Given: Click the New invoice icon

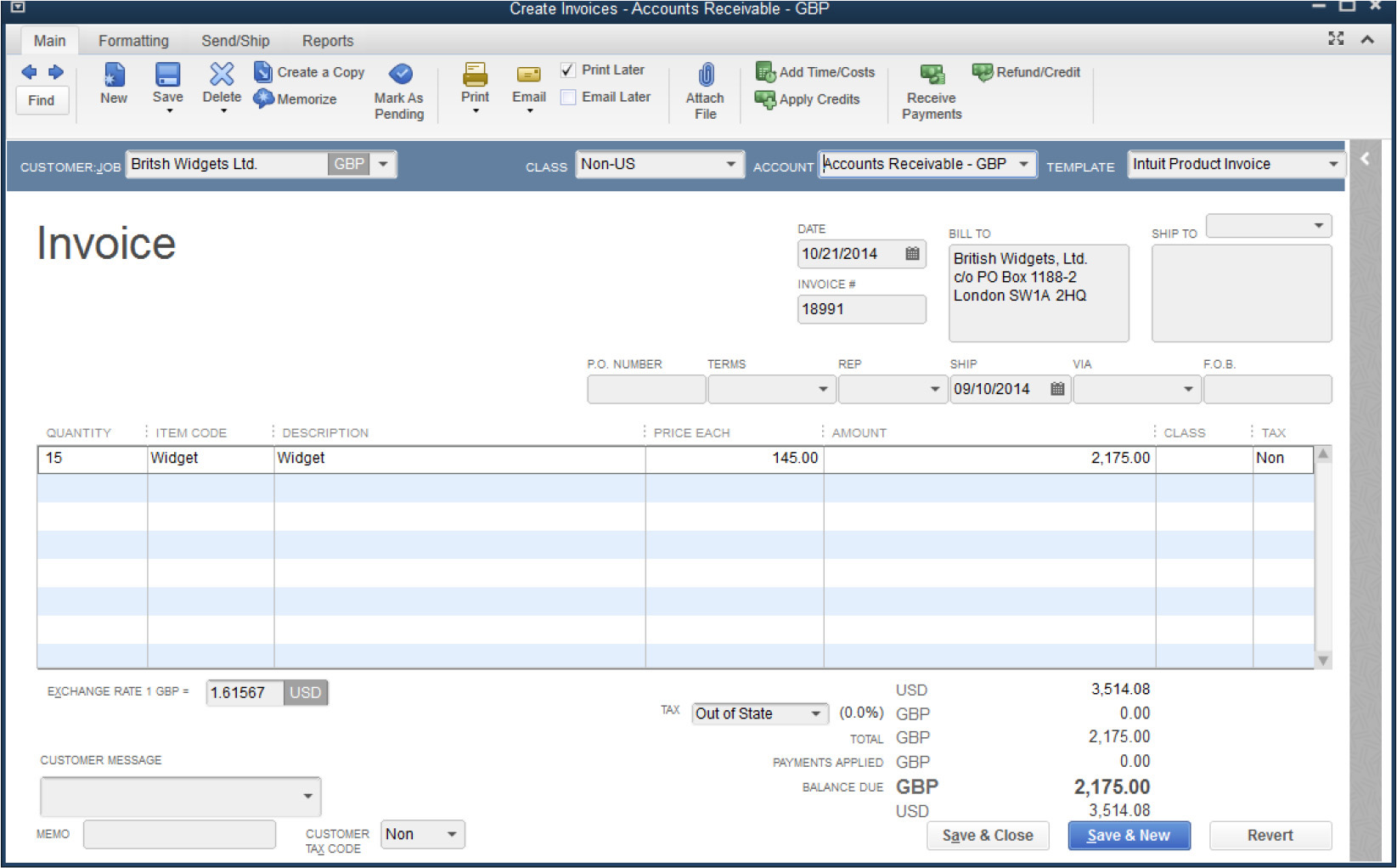Looking at the screenshot, I should tap(114, 75).
